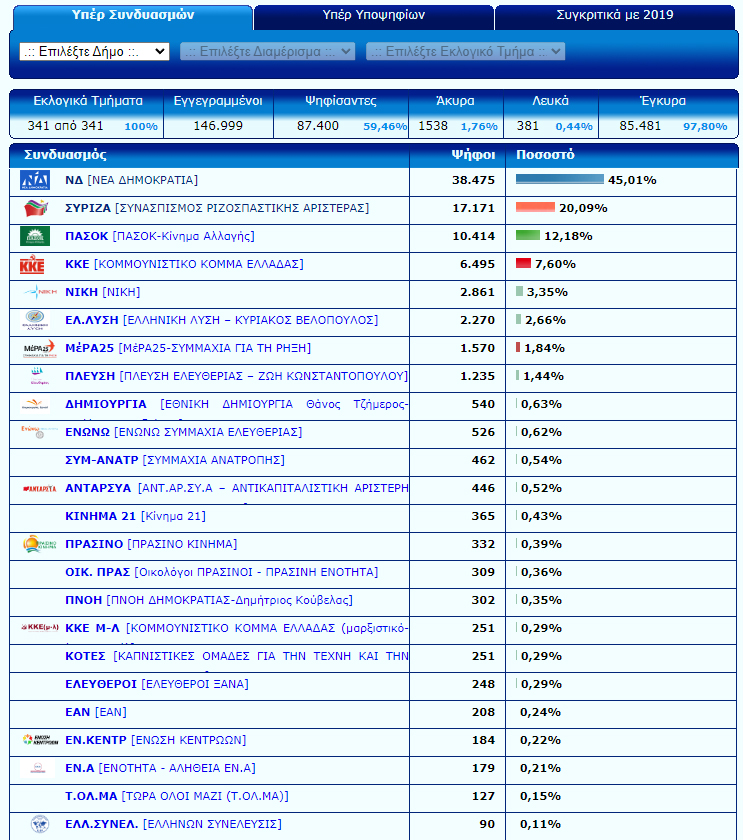Open the Επιλέξτε Διαμέρισμα dropdown

tap(267, 51)
